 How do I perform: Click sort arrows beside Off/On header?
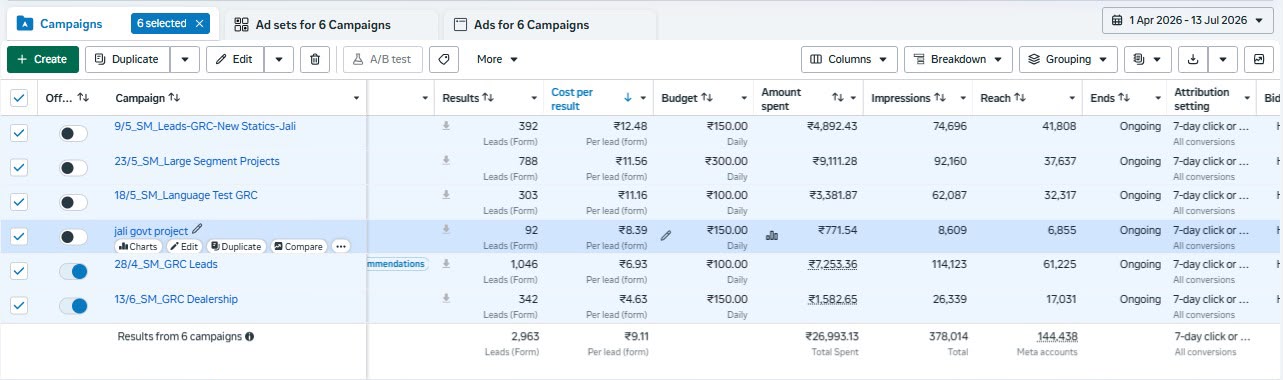coord(83,98)
